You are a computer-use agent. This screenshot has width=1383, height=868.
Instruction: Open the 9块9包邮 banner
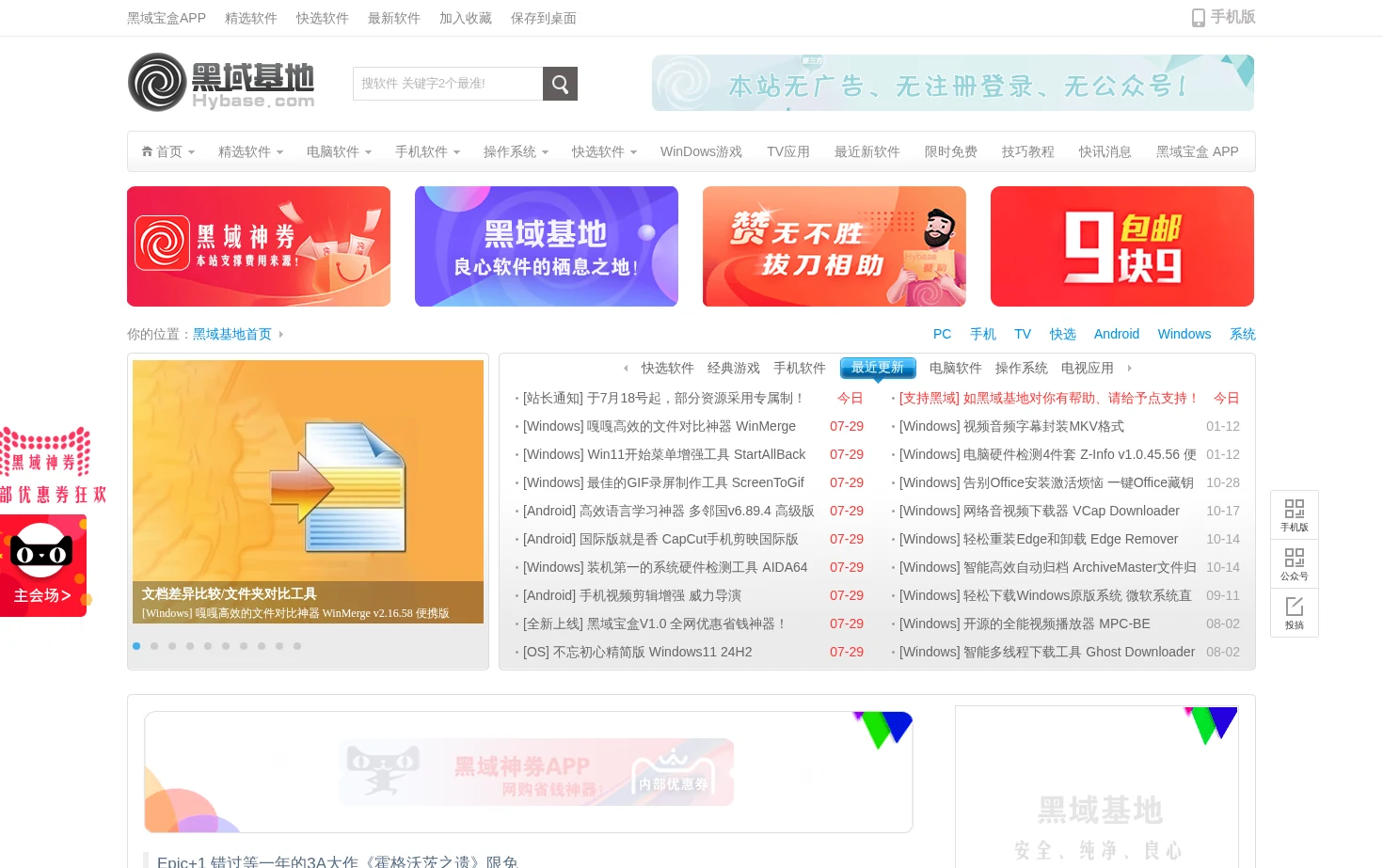coord(1122,246)
